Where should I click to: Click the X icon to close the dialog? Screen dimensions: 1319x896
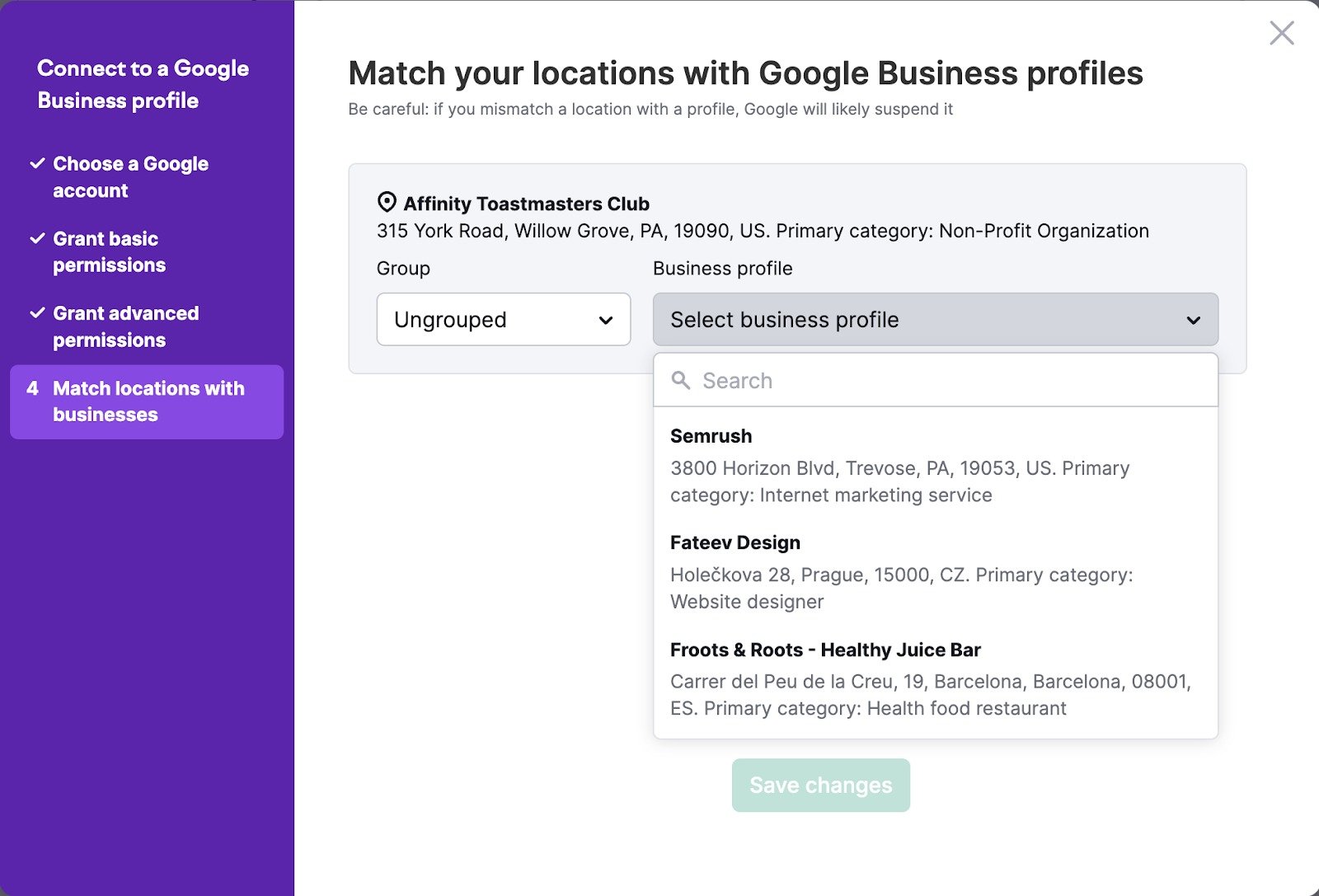(x=1283, y=33)
